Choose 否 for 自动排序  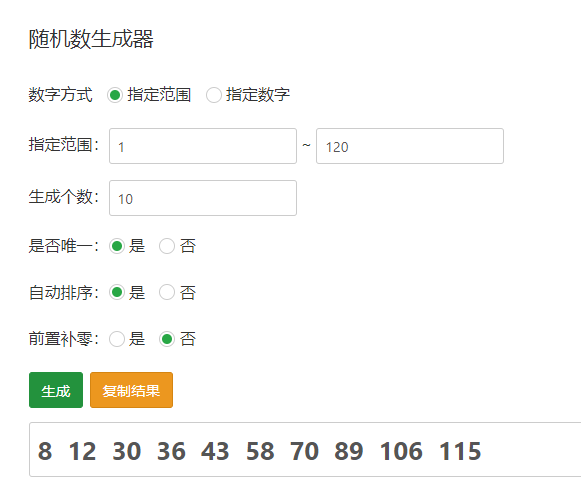click(x=167, y=292)
